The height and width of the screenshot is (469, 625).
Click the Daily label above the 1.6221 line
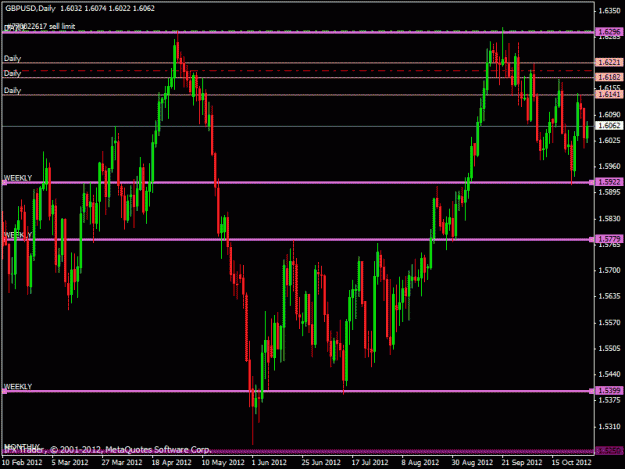12,58
